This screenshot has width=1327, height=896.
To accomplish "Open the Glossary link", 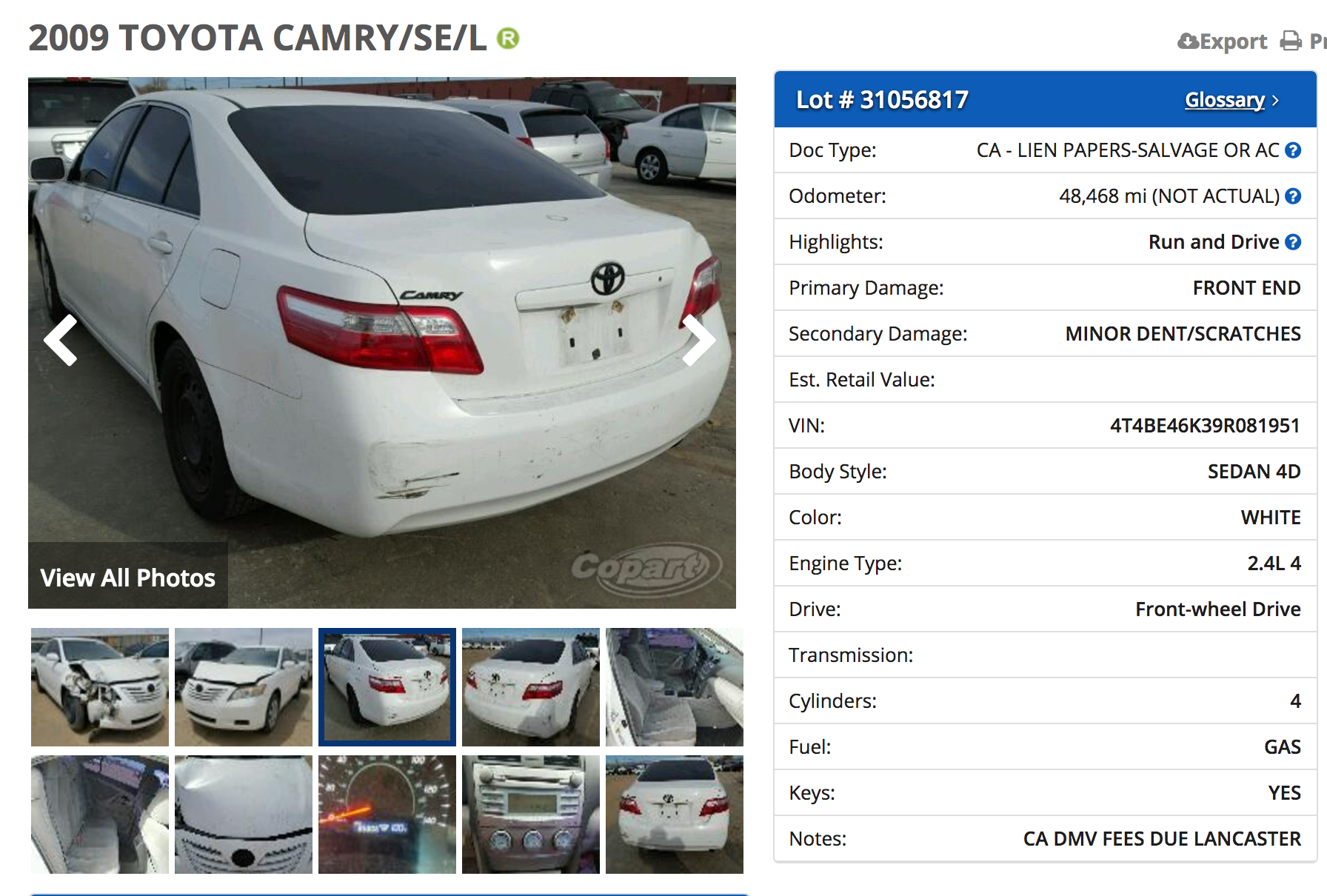I will [1225, 99].
